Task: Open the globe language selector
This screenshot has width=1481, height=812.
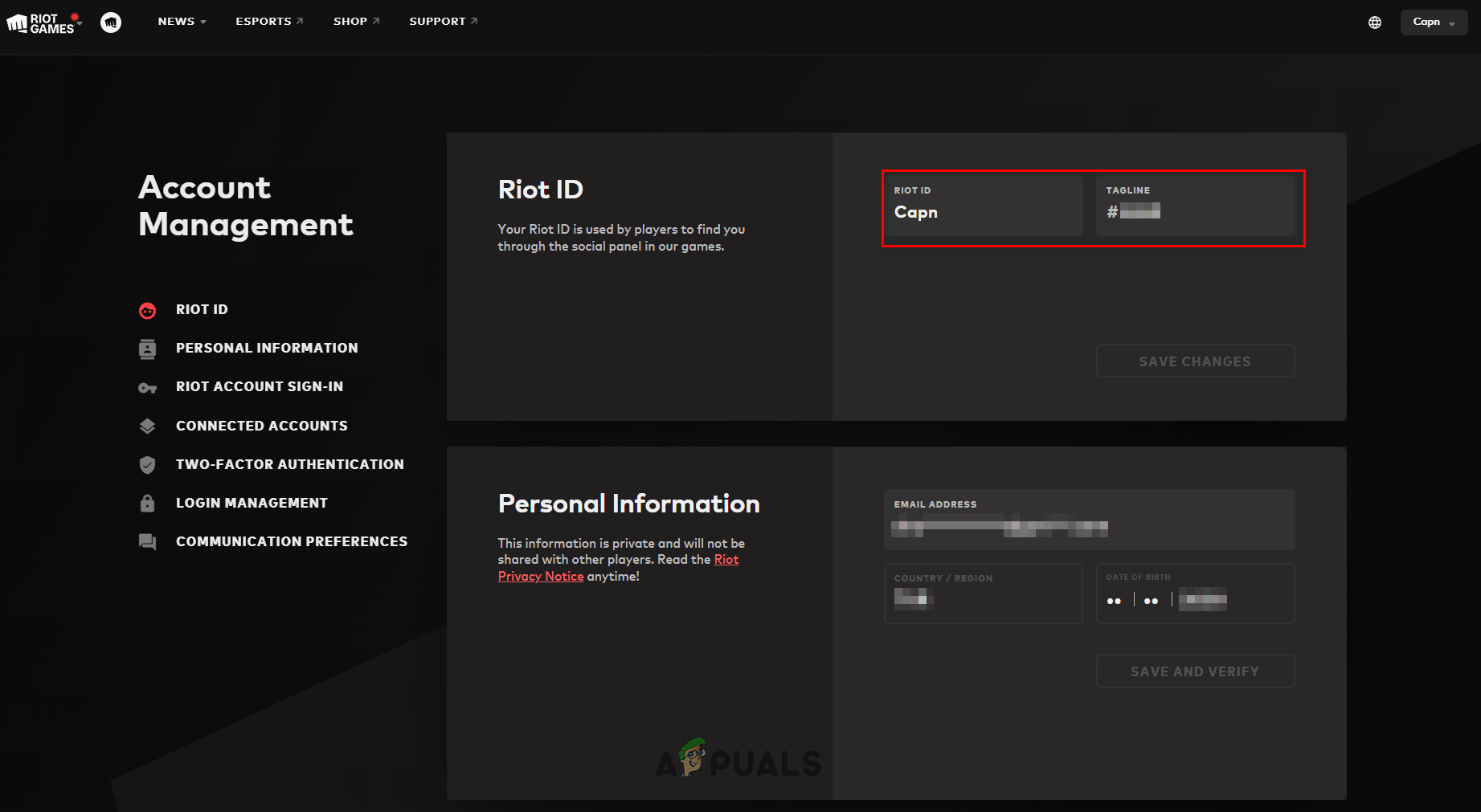Action: [x=1375, y=22]
